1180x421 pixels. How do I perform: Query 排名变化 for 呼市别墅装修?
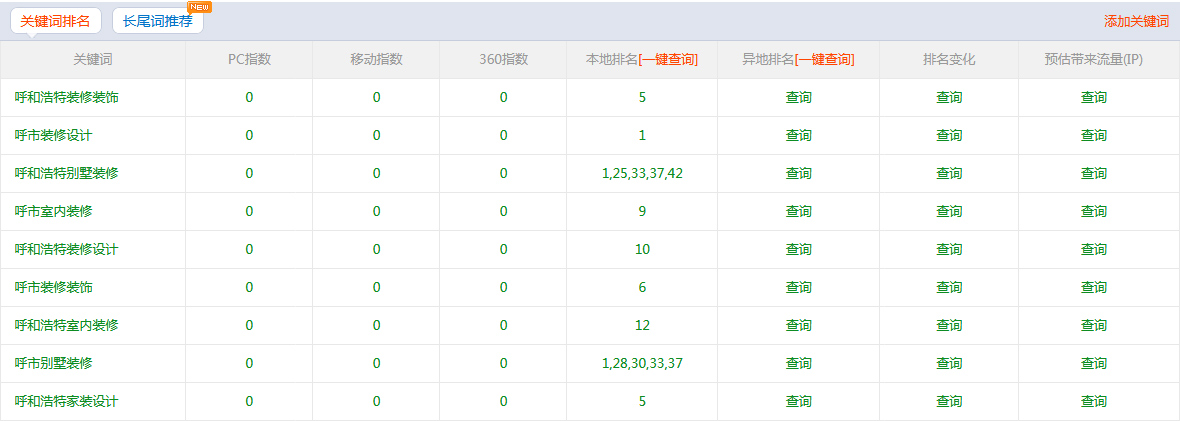coord(948,364)
